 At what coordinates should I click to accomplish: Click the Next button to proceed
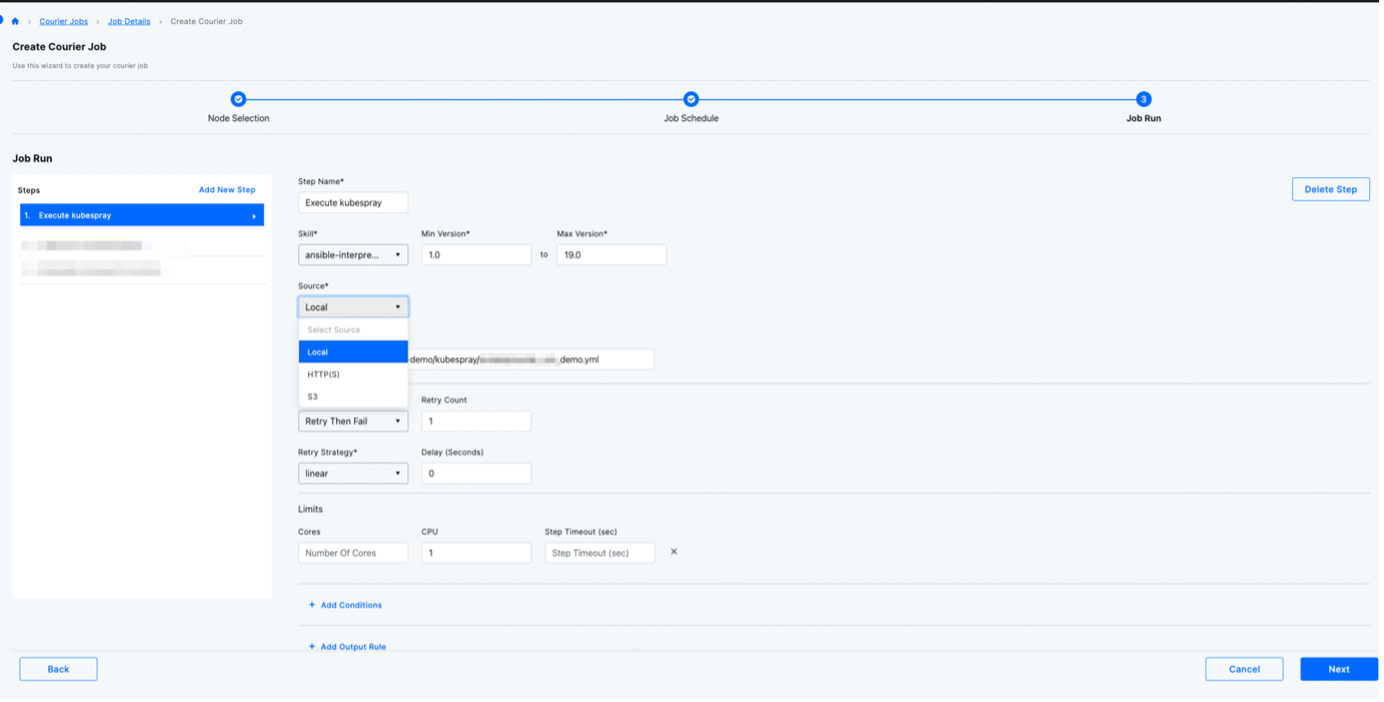(1338, 668)
